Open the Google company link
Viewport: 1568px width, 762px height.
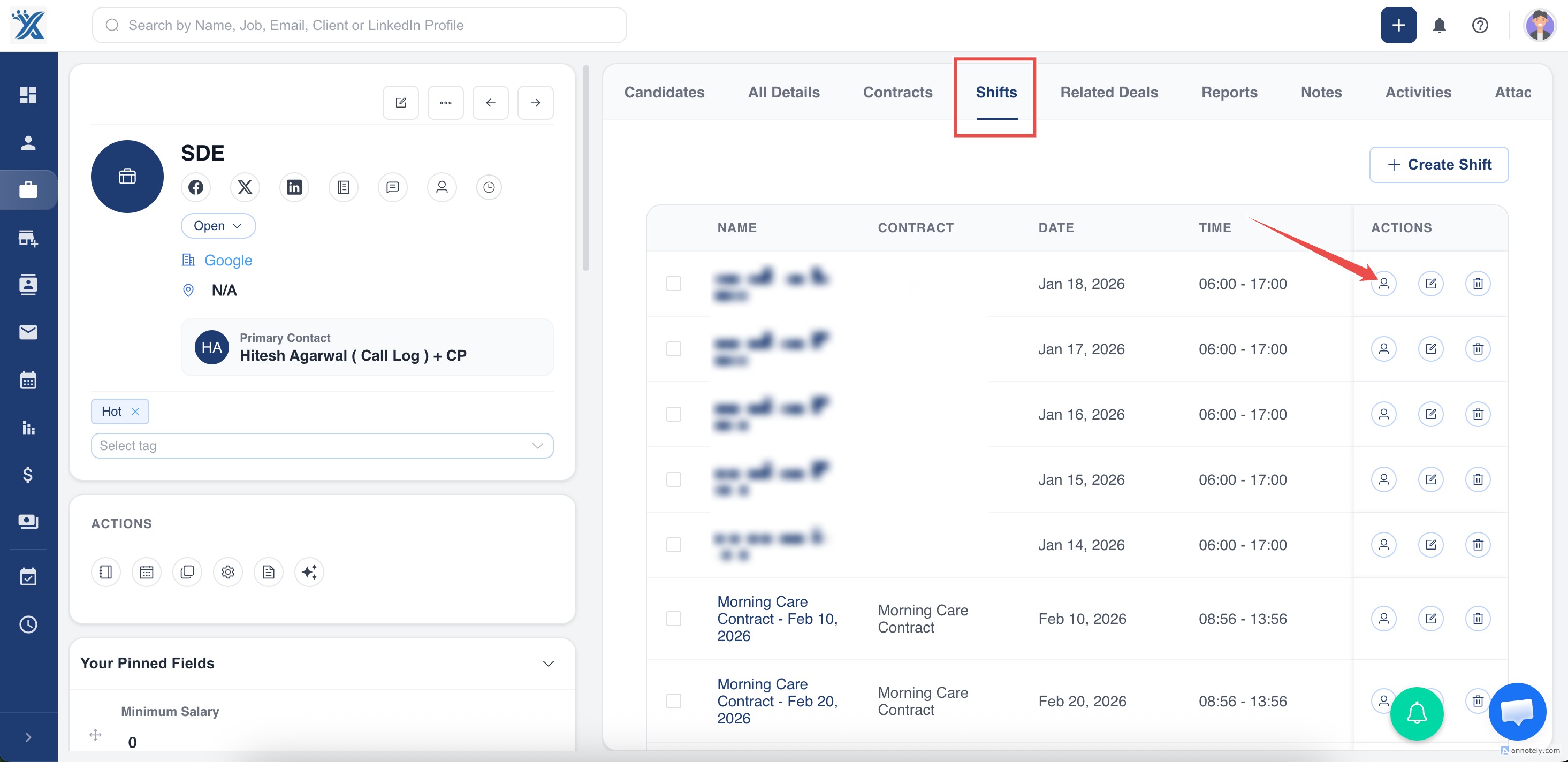click(x=227, y=261)
